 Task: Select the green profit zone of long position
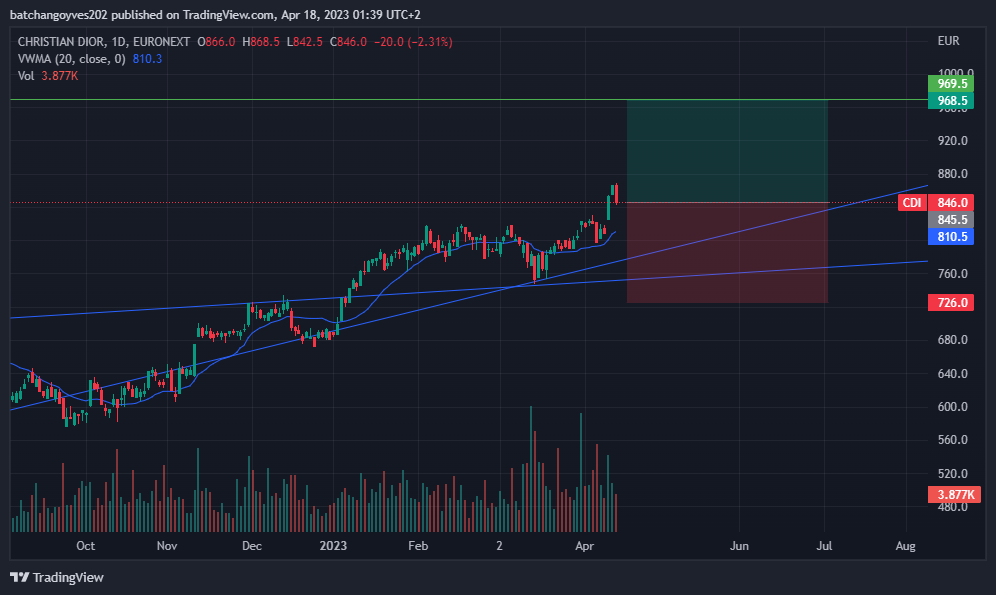coord(727,151)
